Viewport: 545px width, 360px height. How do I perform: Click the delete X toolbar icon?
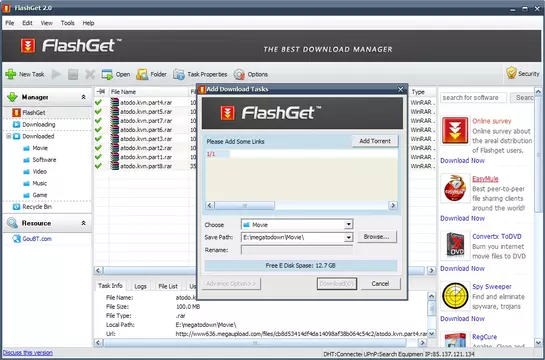(90, 74)
